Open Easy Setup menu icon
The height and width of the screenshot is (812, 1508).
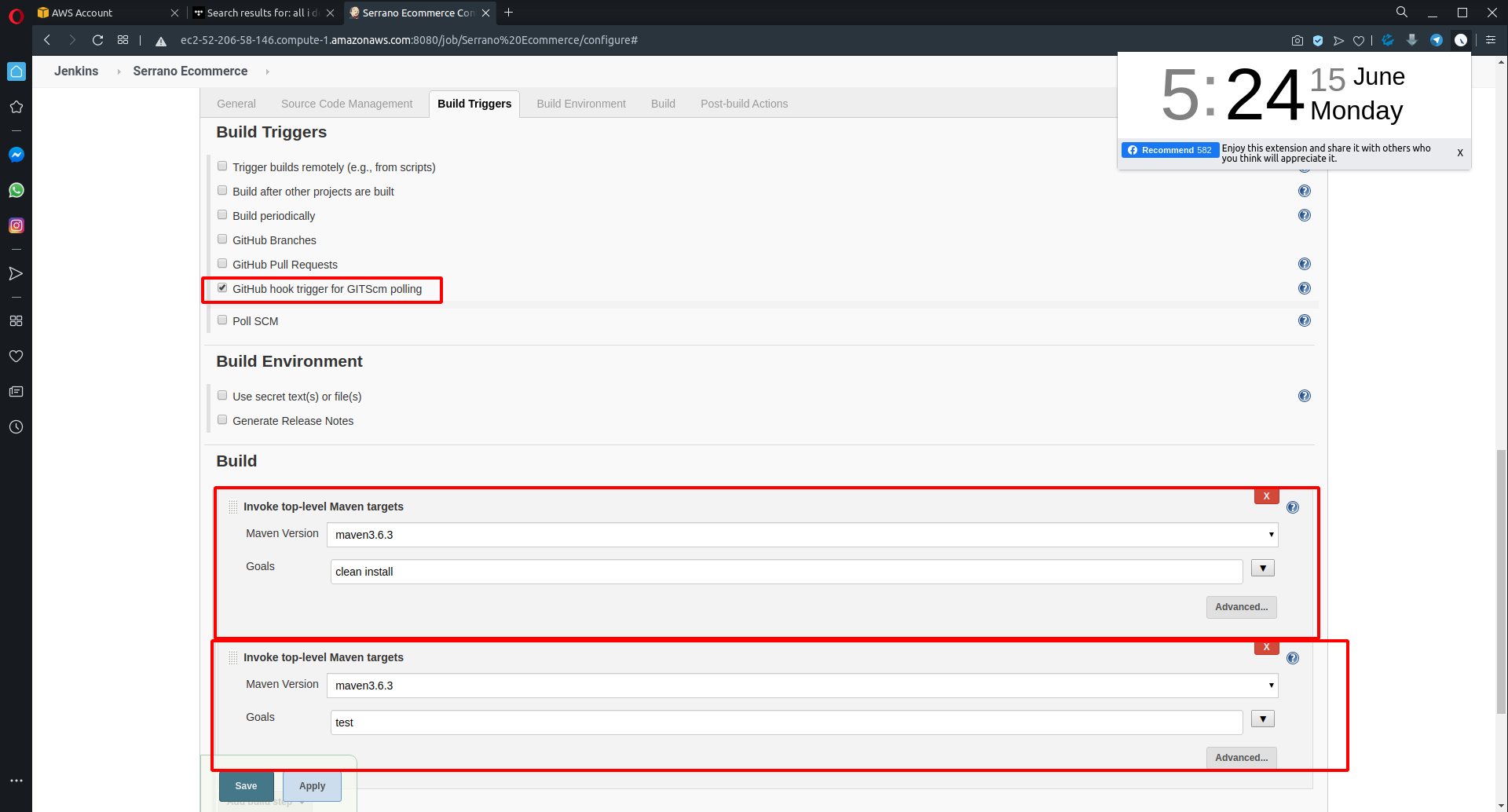1491,40
